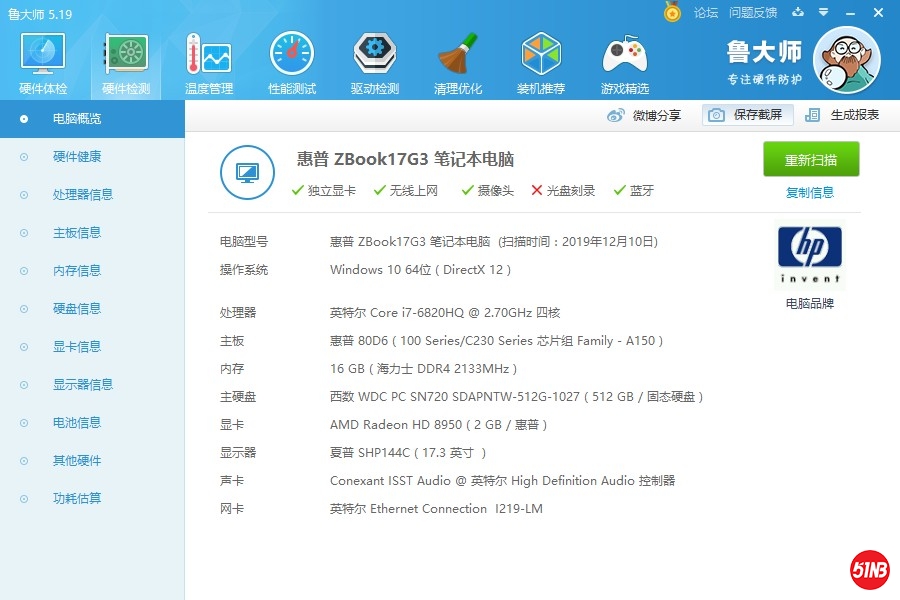Switch to the 硬件检测 tab

[x=126, y=62]
